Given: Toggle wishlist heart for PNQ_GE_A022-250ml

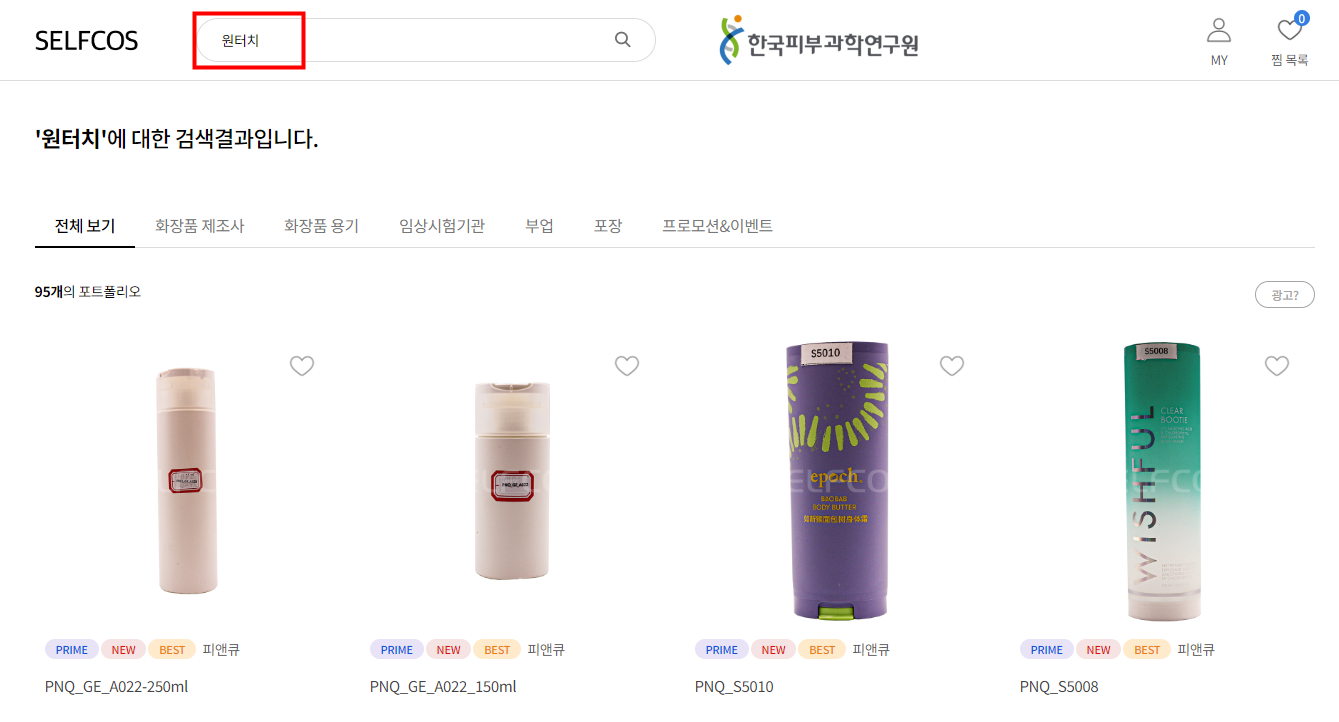Looking at the screenshot, I should click(302, 366).
